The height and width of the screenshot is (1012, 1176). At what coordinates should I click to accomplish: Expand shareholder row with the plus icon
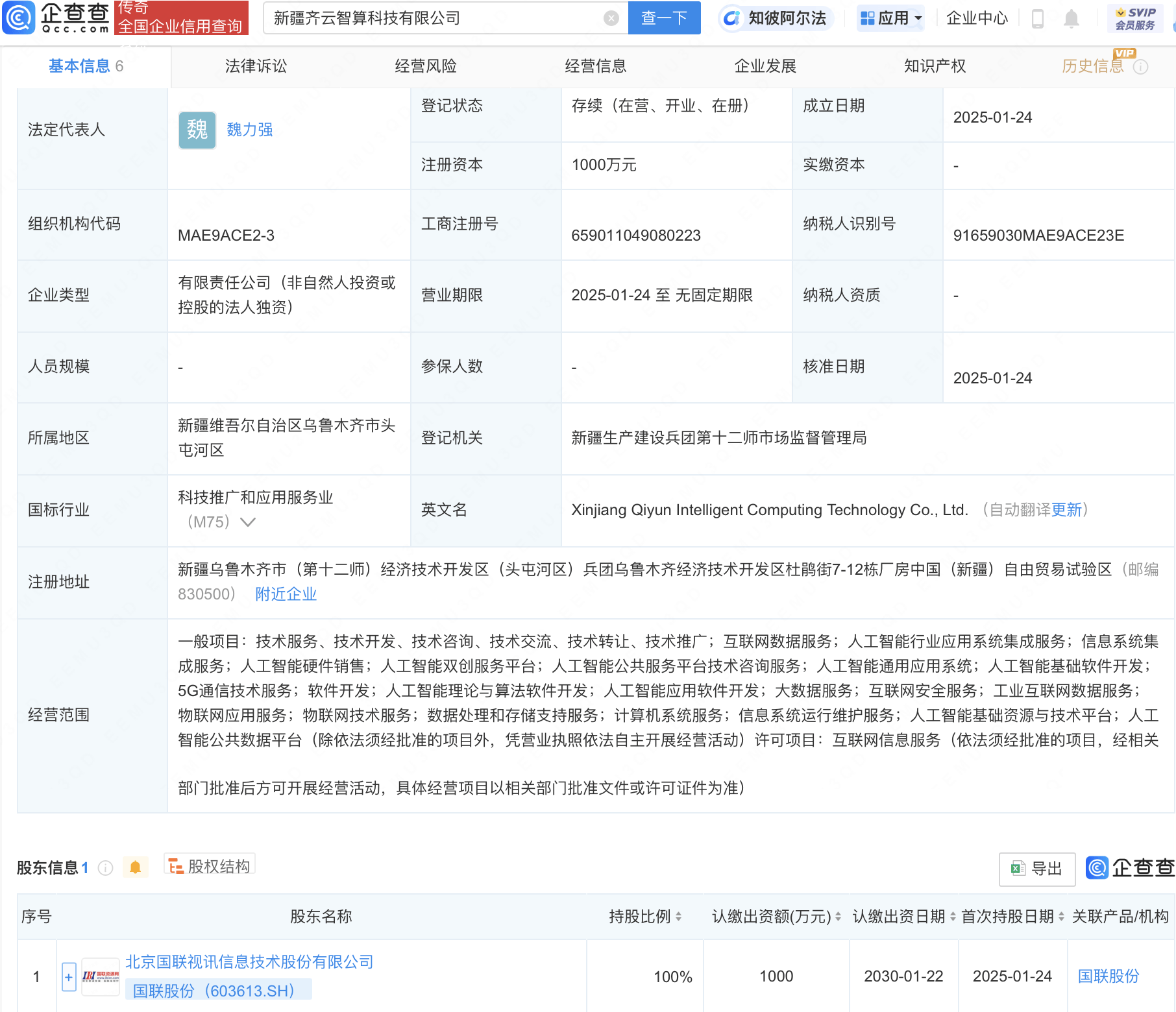[69, 977]
